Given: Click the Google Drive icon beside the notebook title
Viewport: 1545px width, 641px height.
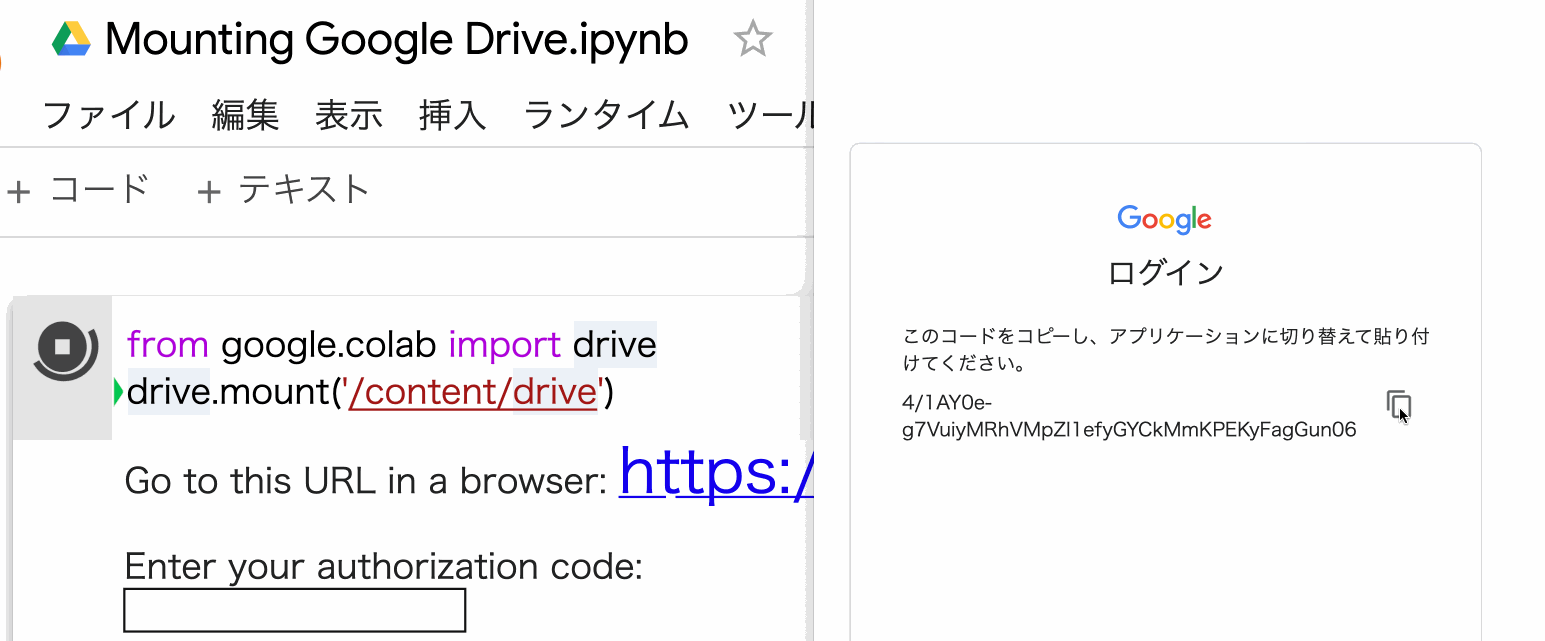Looking at the screenshot, I should point(71,39).
